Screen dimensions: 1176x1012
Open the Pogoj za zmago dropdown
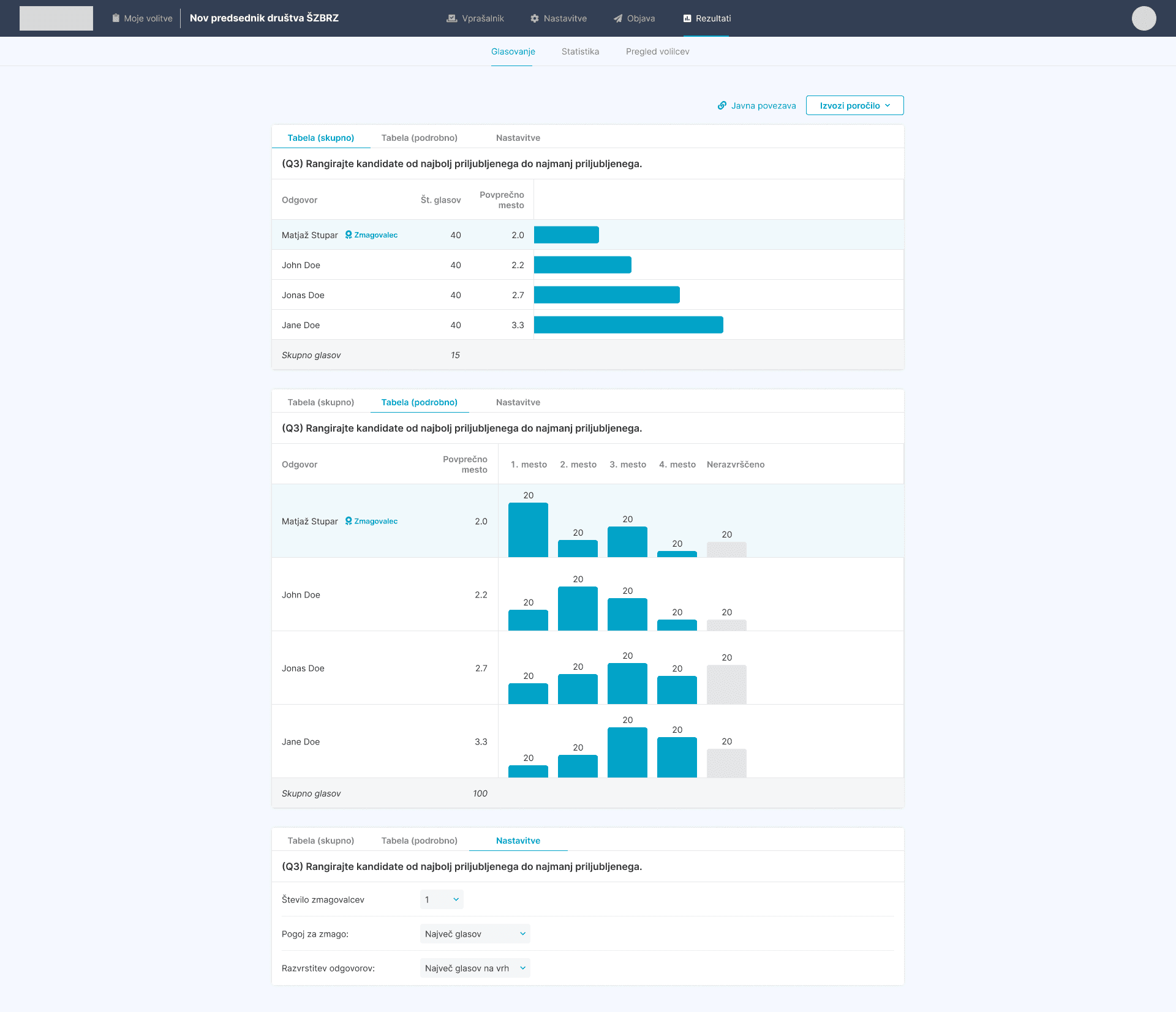coord(475,934)
